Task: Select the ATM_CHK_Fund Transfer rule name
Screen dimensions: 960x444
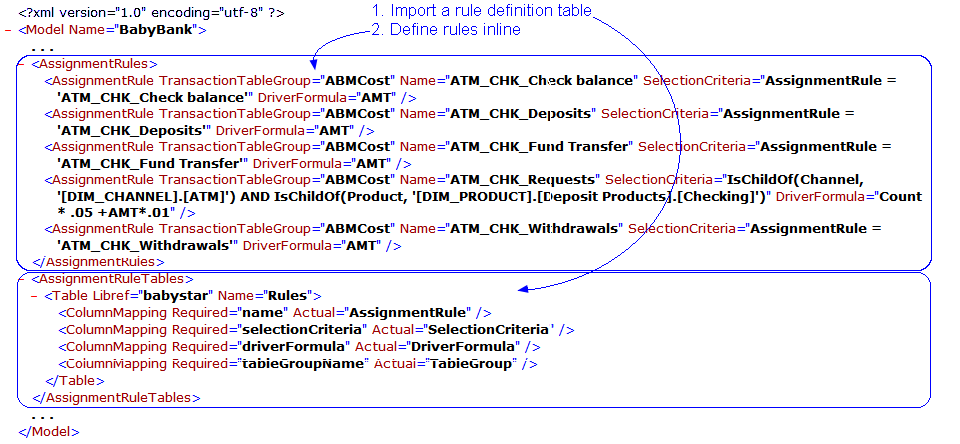Action: (539, 147)
